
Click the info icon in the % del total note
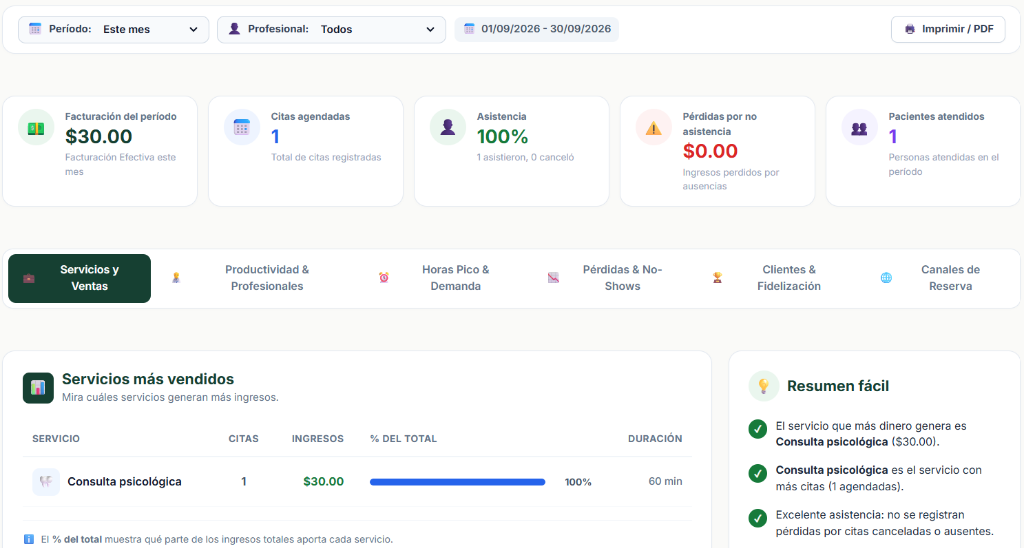click(29, 540)
